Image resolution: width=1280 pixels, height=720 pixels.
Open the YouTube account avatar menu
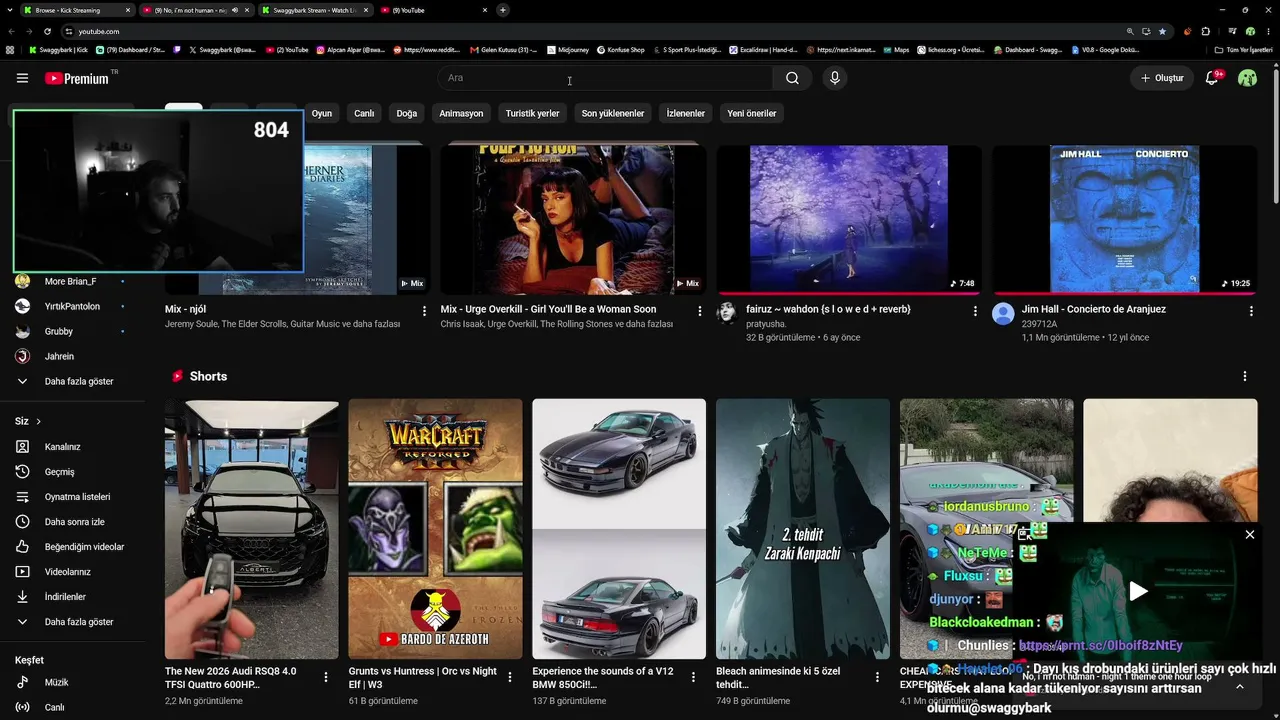pyautogui.click(x=1247, y=78)
